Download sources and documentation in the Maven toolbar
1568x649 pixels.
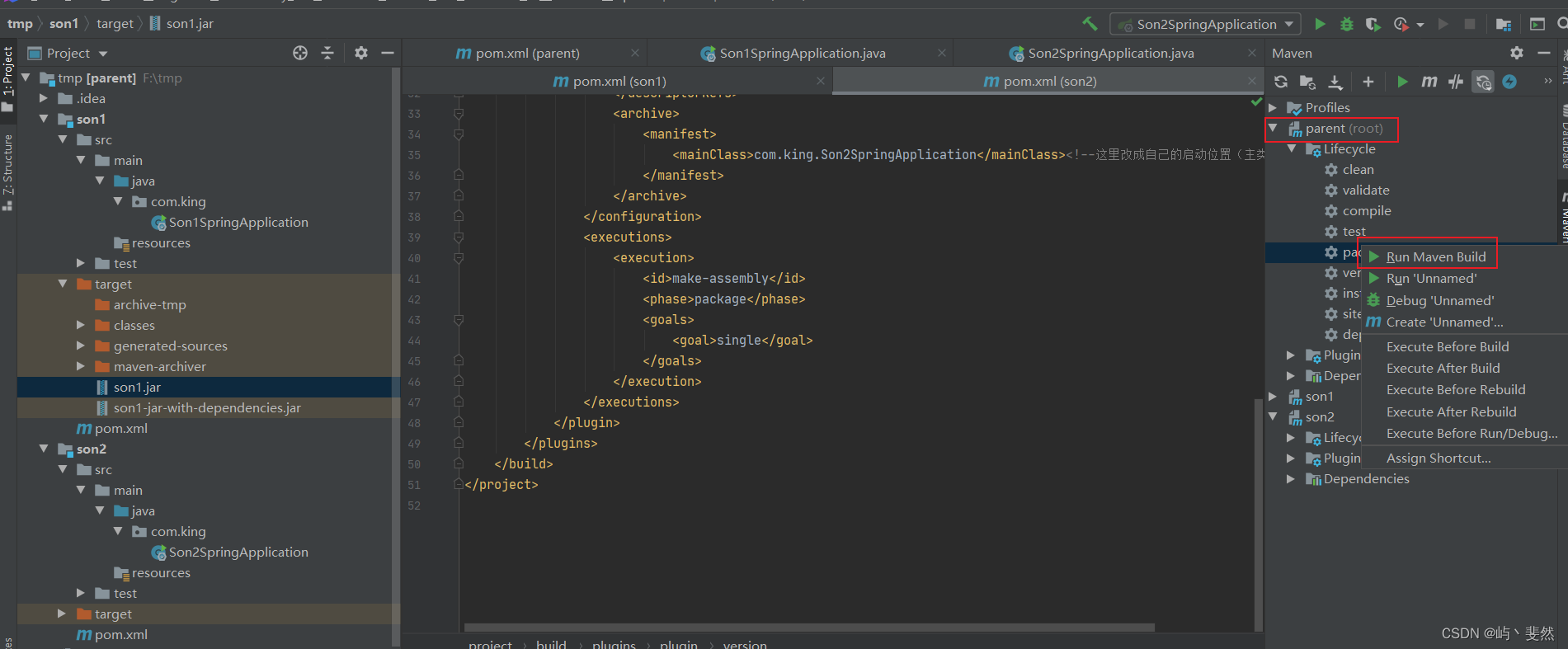tap(1335, 82)
